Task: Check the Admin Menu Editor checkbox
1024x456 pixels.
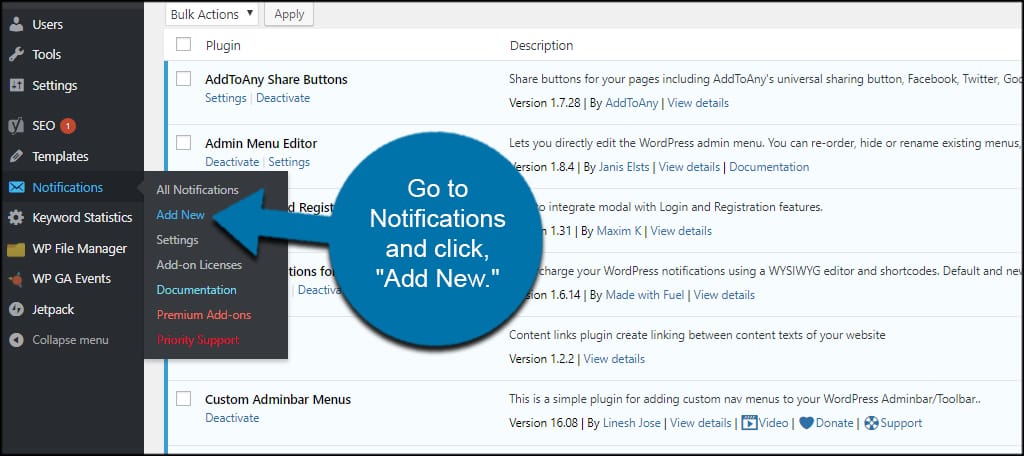Action: pyautogui.click(x=184, y=143)
